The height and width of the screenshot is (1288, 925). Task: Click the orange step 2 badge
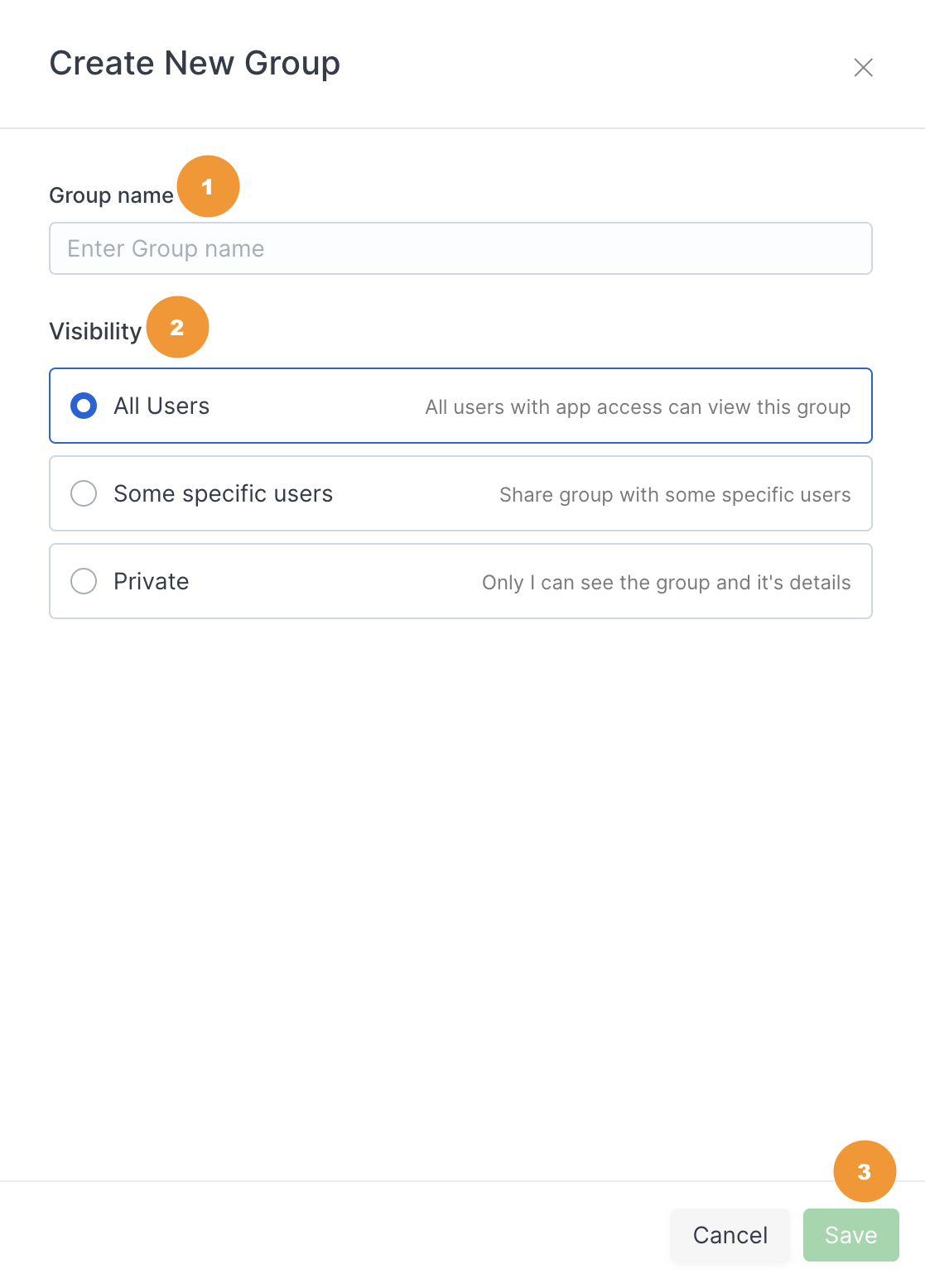pos(177,327)
